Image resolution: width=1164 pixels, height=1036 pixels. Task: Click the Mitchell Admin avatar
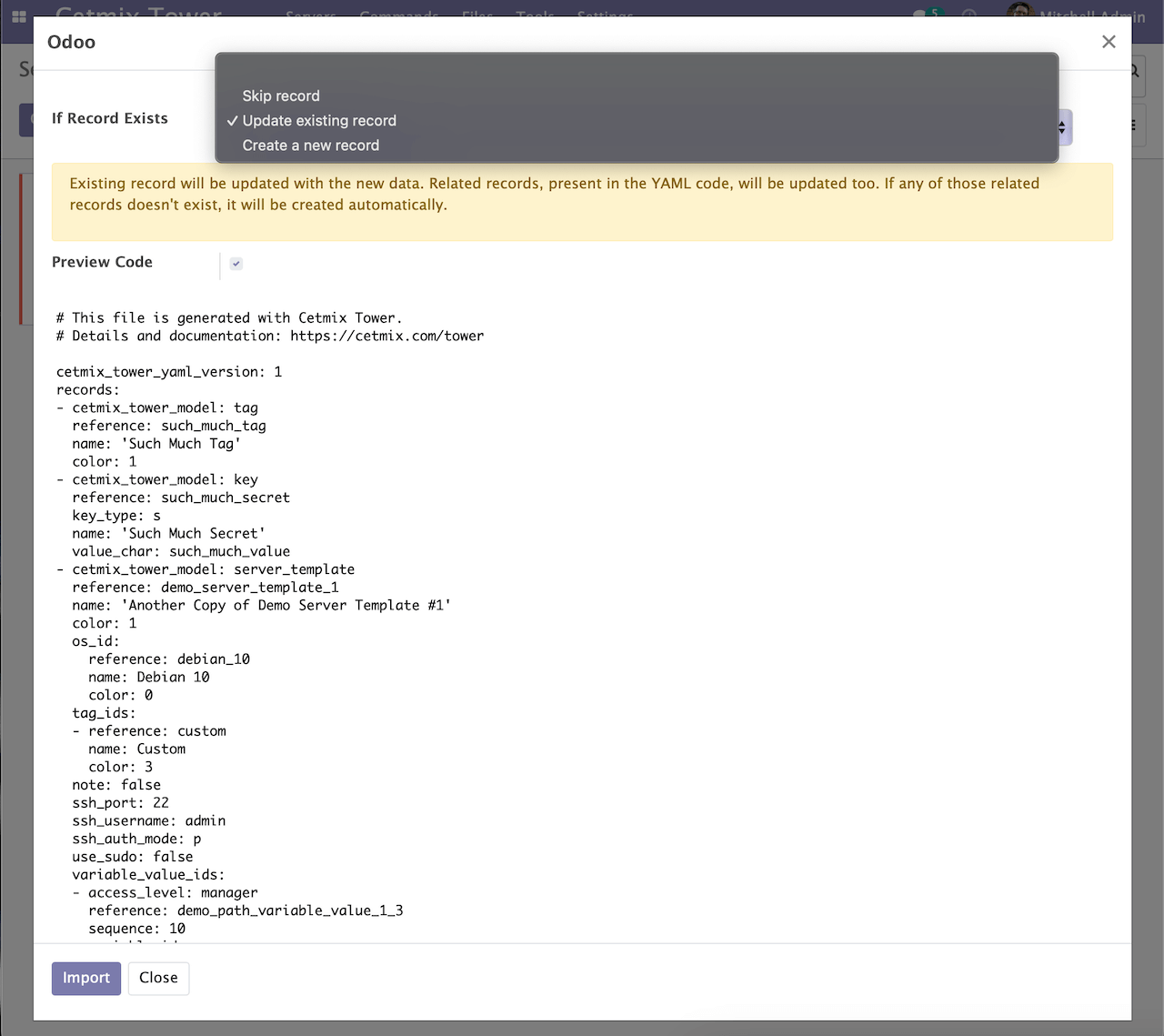[x=1019, y=13]
